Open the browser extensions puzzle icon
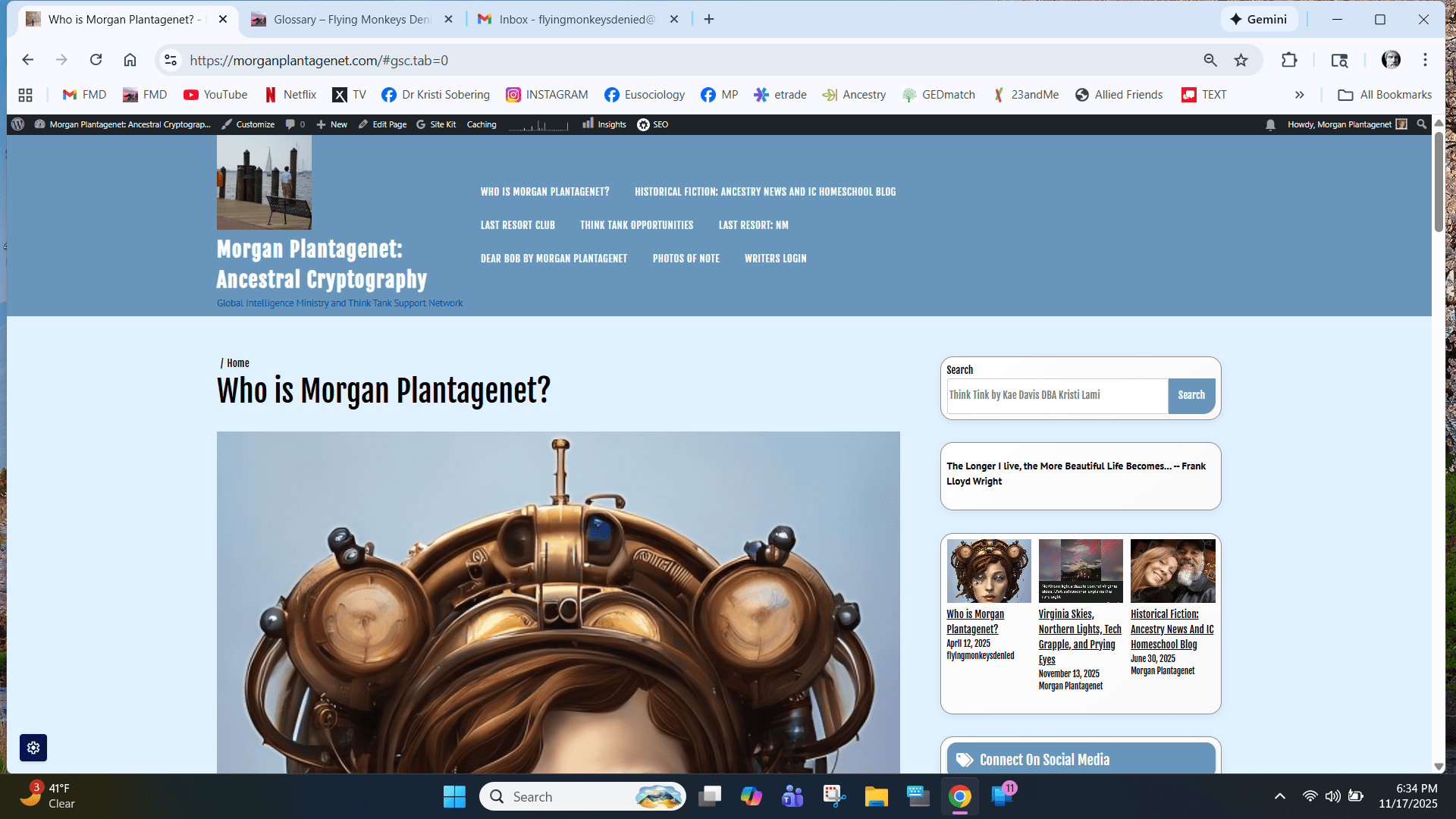Image resolution: width=1456 pixels, height=819 pixels. [x=1290, y=60]
